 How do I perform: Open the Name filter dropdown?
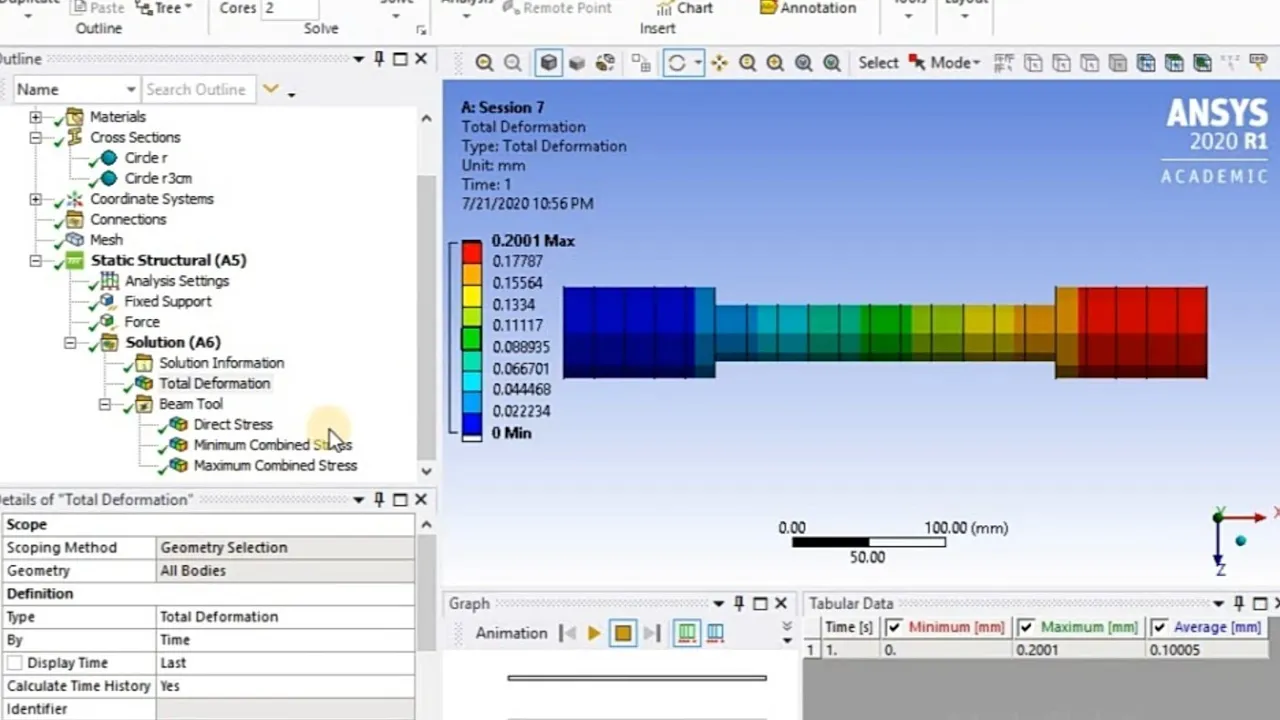point(130,89)
